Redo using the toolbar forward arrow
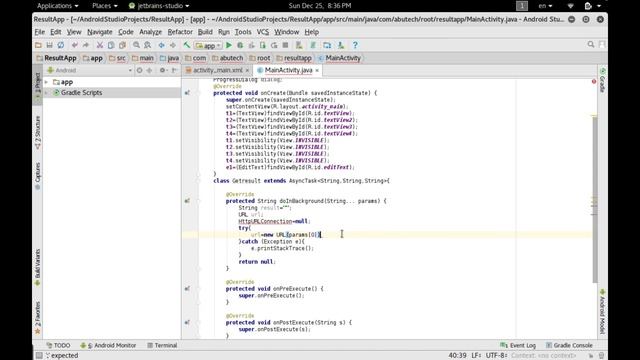The height and width of the screenshot is (360, 640). [x=86, y=45]
